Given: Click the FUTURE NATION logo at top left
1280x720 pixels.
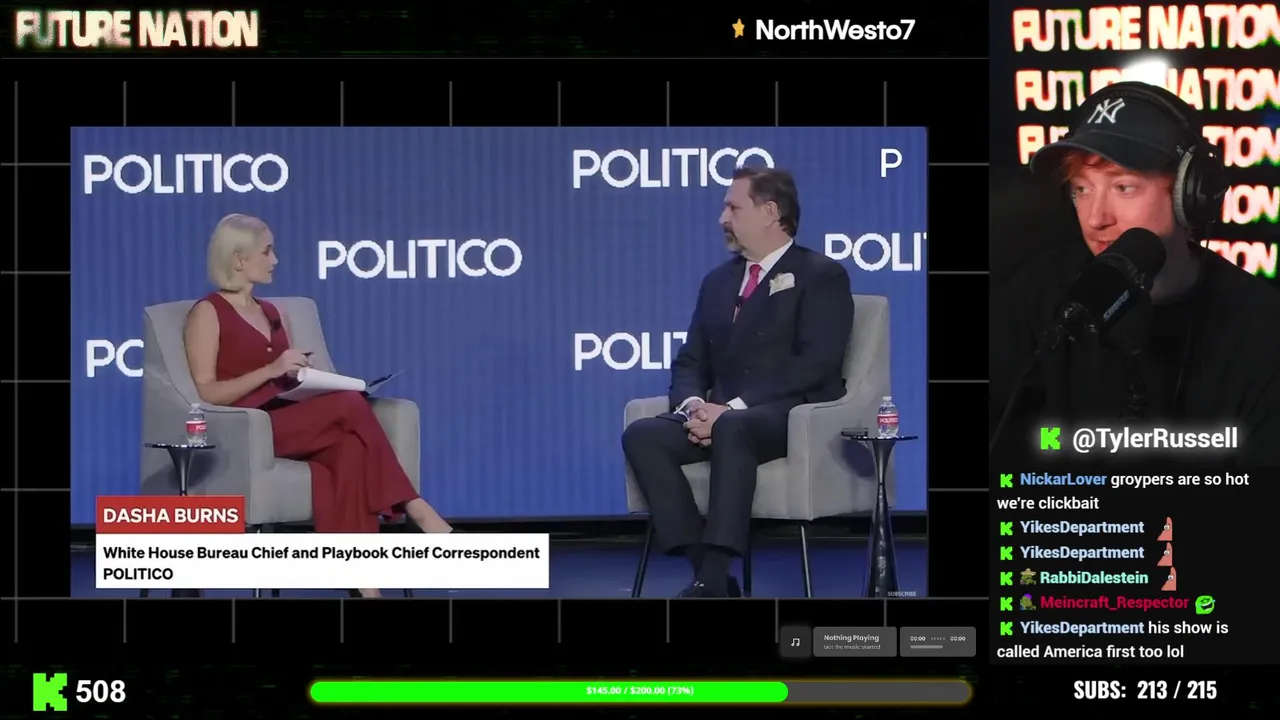Looking at the screenshot, I should (137, 30).
